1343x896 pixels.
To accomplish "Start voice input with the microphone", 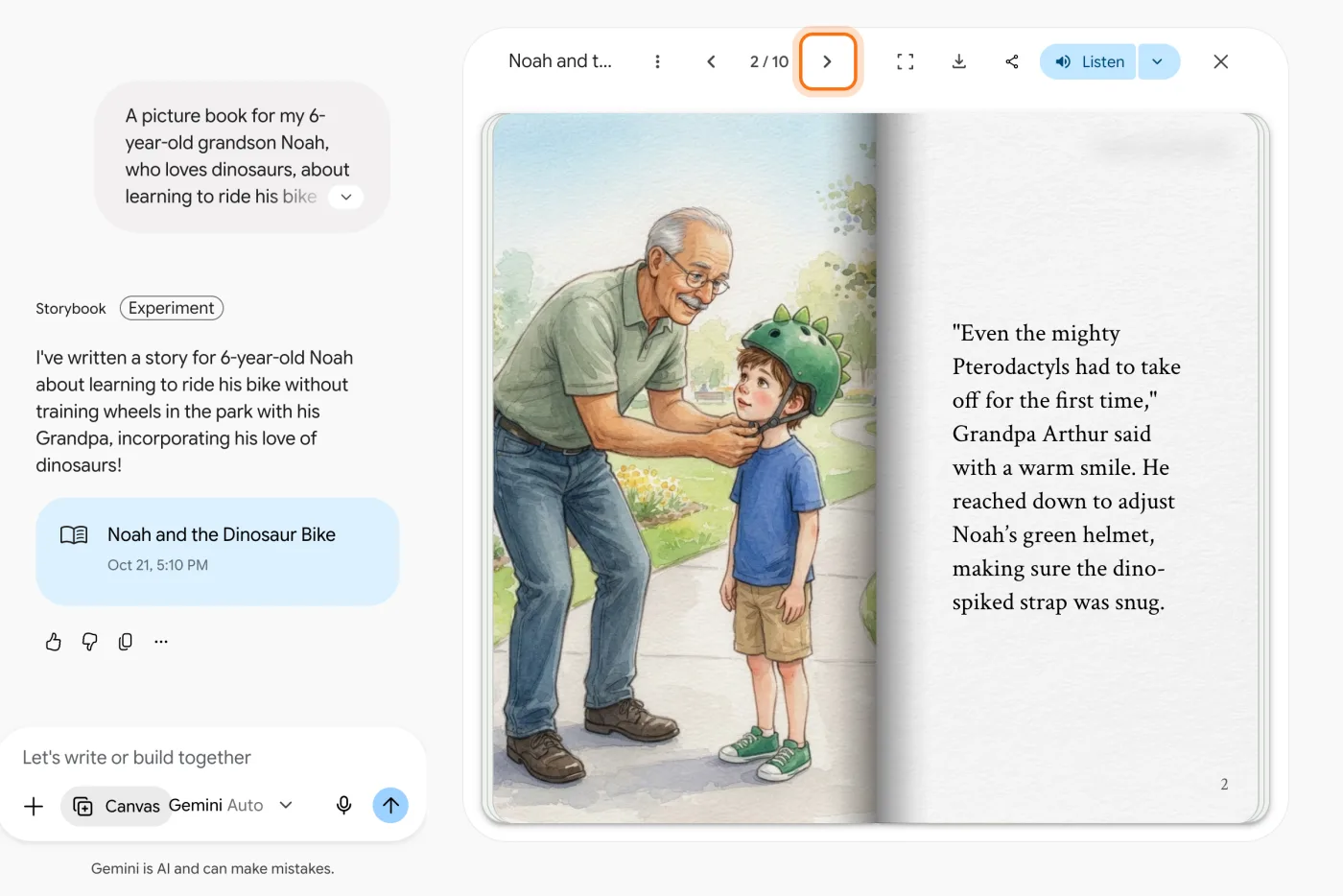I will click(343, 806).
